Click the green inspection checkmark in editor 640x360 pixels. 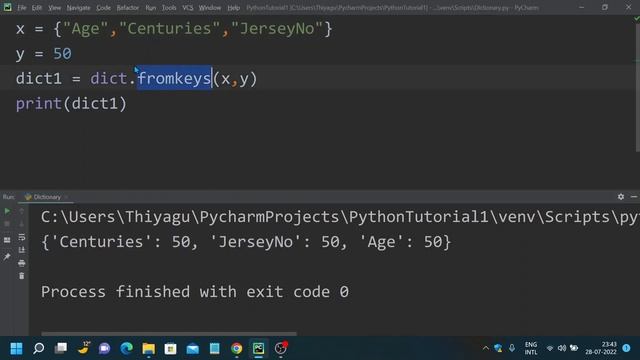[637, 18]
